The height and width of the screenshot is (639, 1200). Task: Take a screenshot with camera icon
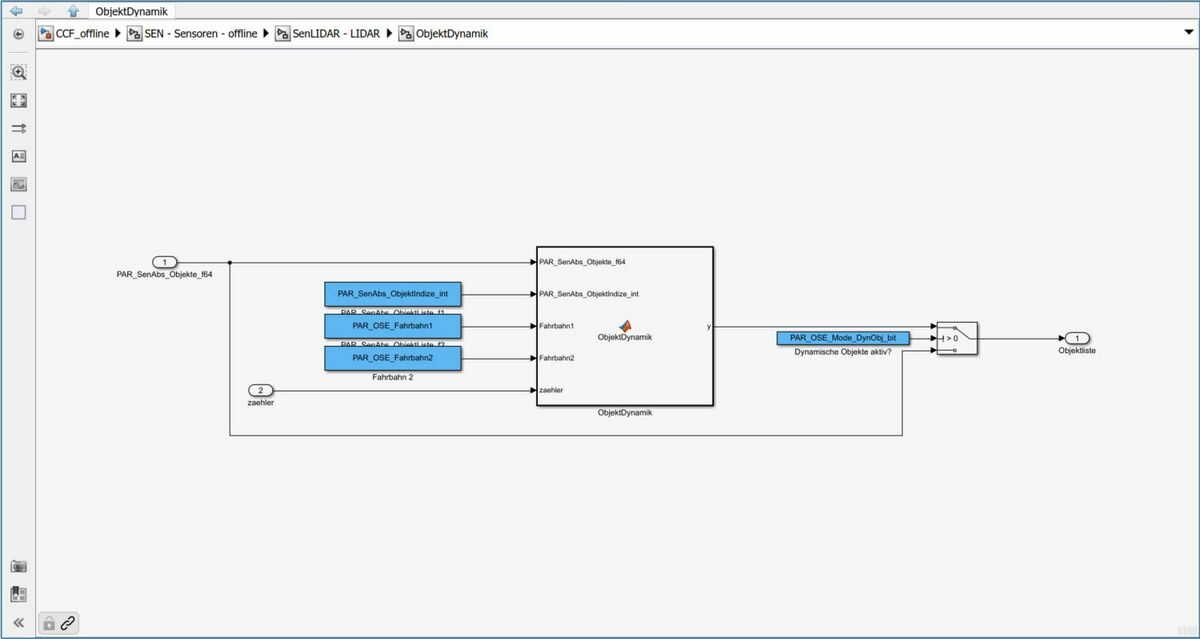click(x=18, y=566)
